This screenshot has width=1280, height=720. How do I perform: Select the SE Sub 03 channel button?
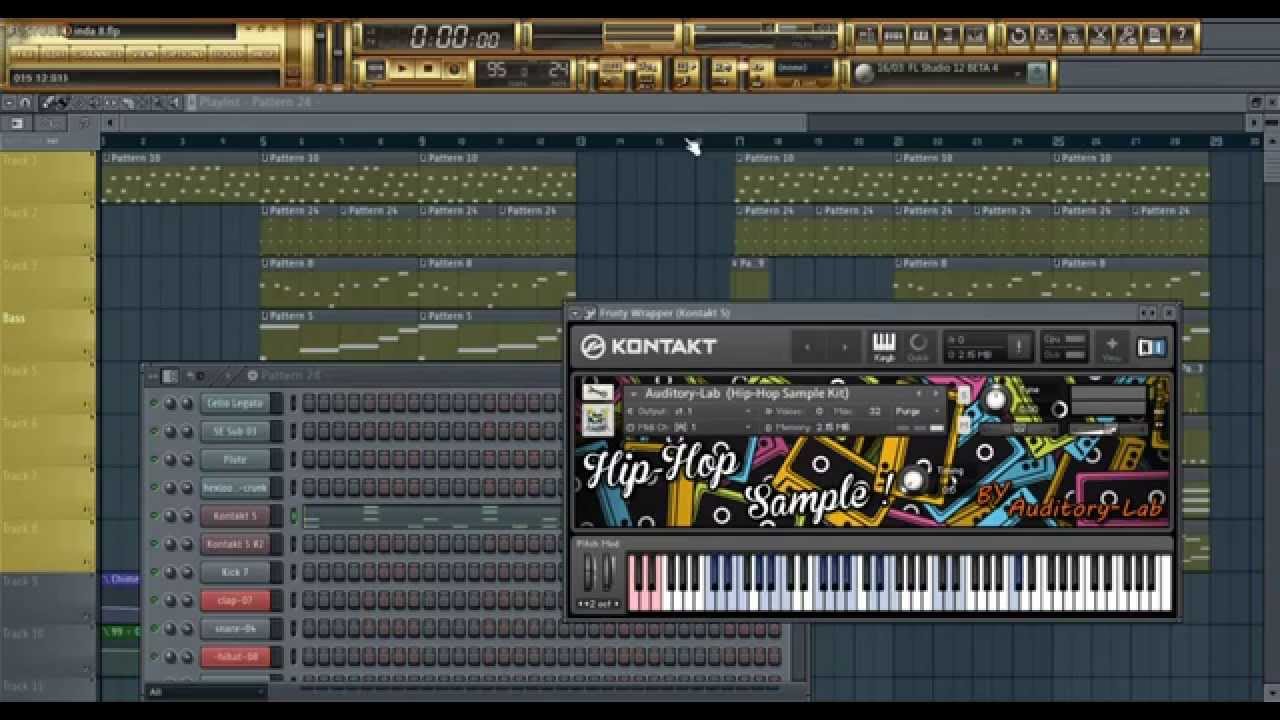[235, 431]
